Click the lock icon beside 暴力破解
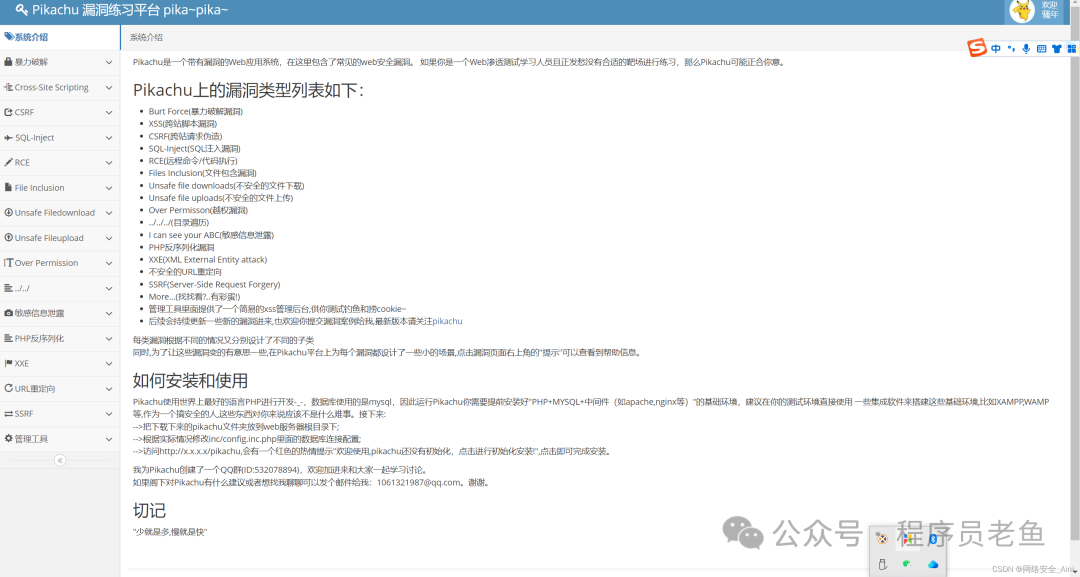Image resolution: width=1080 pixels, height=577 pixels. pyautogui.click(x=8, y=62)
